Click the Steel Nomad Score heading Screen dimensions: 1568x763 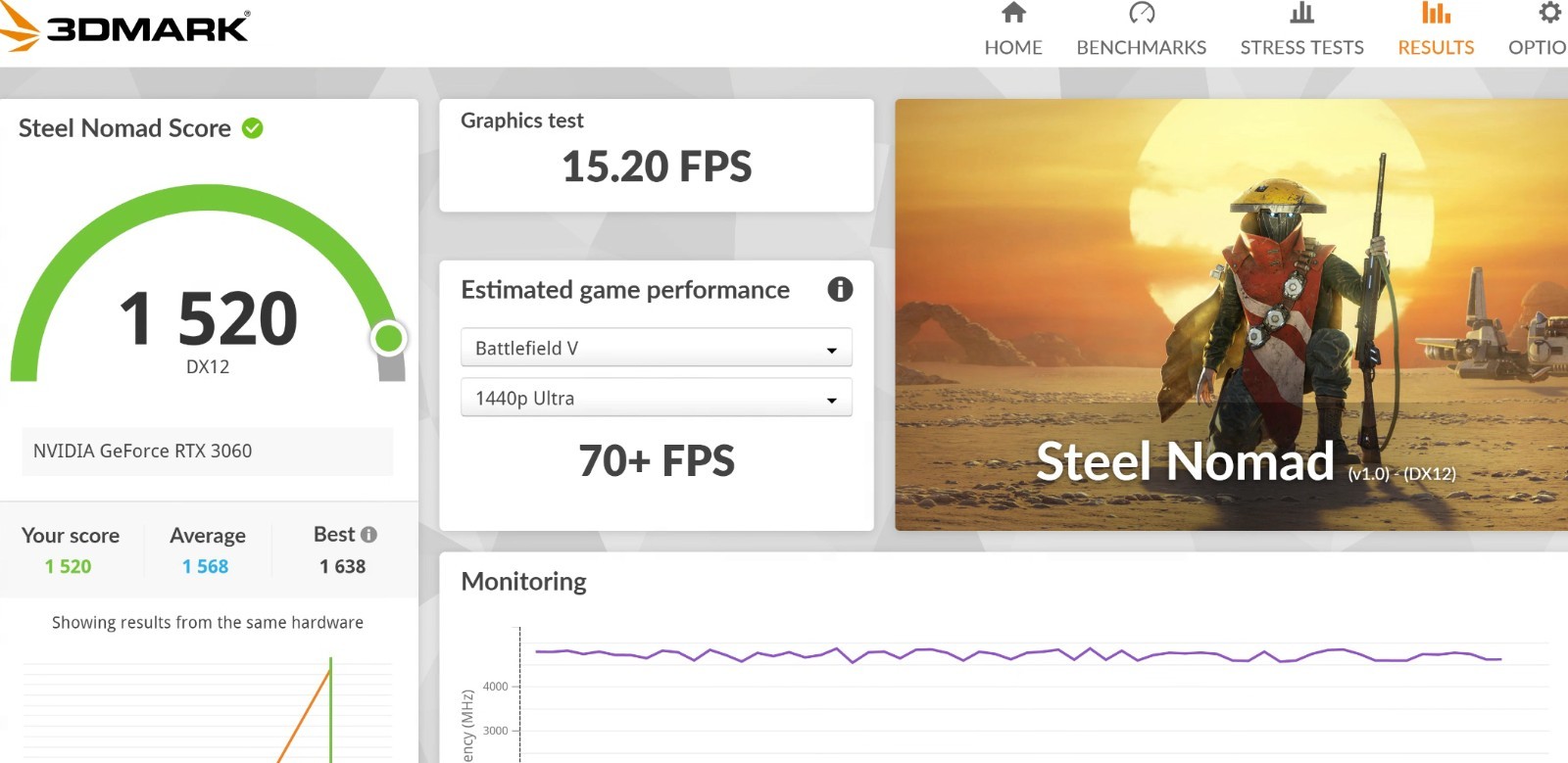124,128
